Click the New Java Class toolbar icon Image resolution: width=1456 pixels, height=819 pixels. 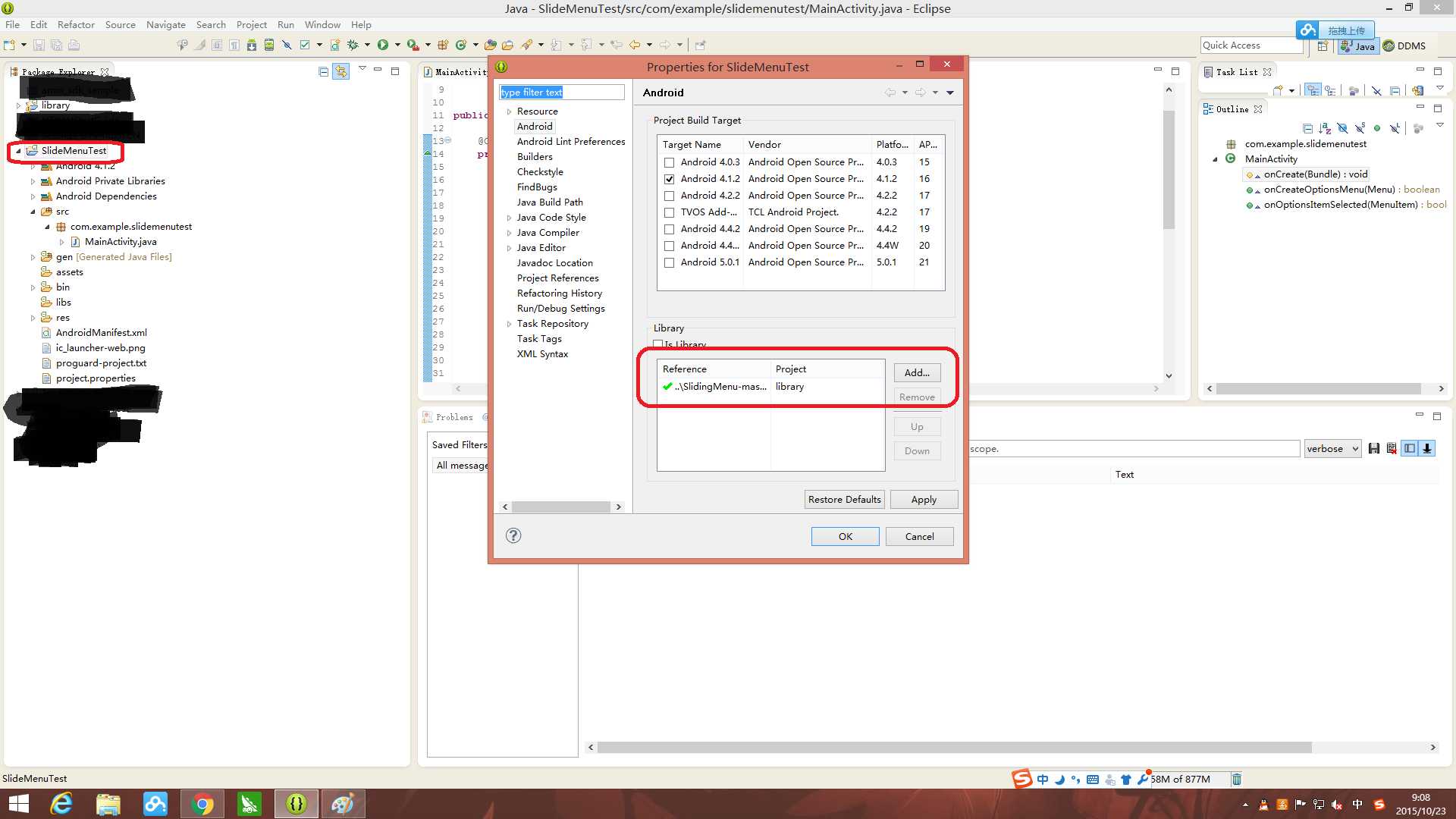click(460, 45)
